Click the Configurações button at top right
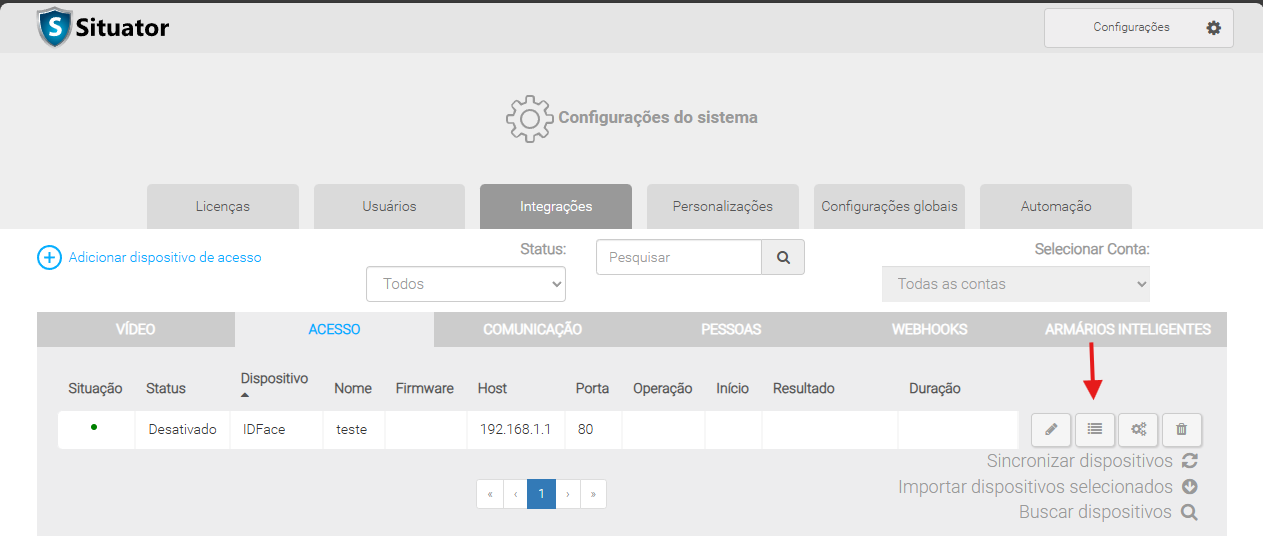 pos(1138,28)
